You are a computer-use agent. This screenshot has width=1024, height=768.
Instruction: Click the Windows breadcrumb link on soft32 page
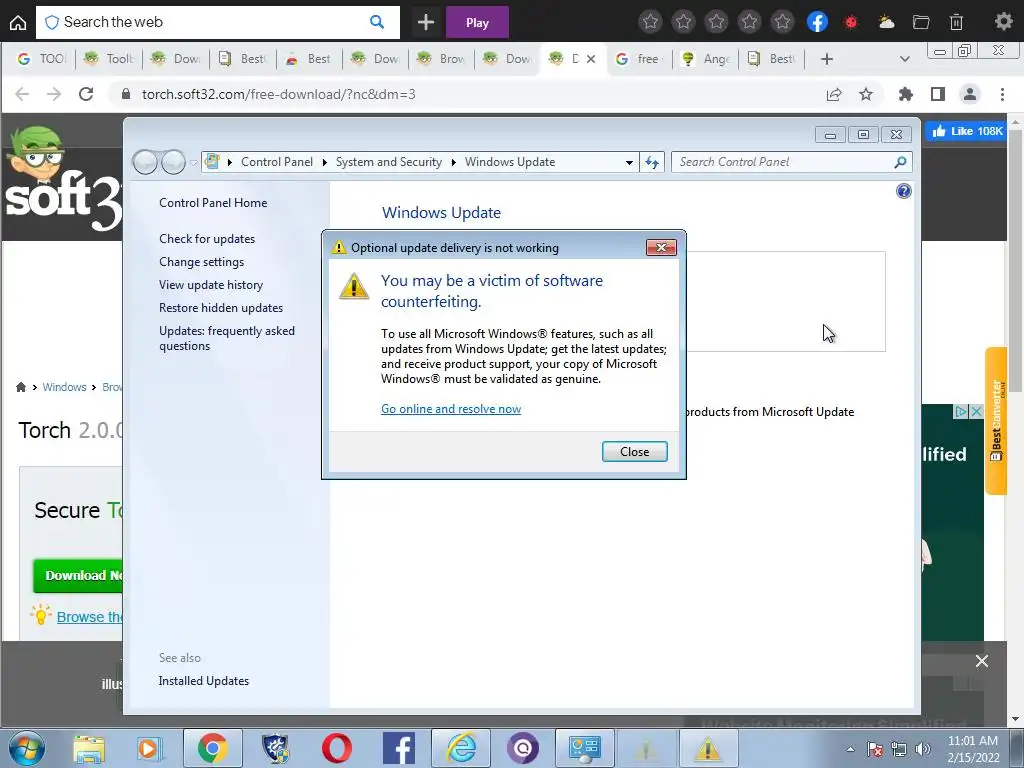point(64,387)
